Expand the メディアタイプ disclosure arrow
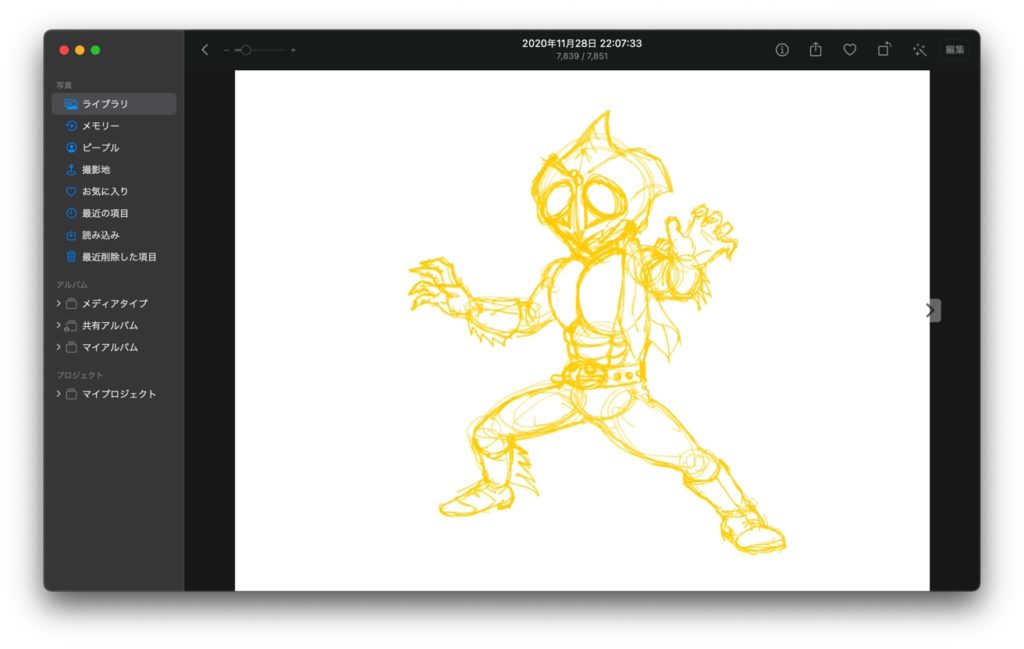The image size is (1024, 649). (x=58, y=303)
